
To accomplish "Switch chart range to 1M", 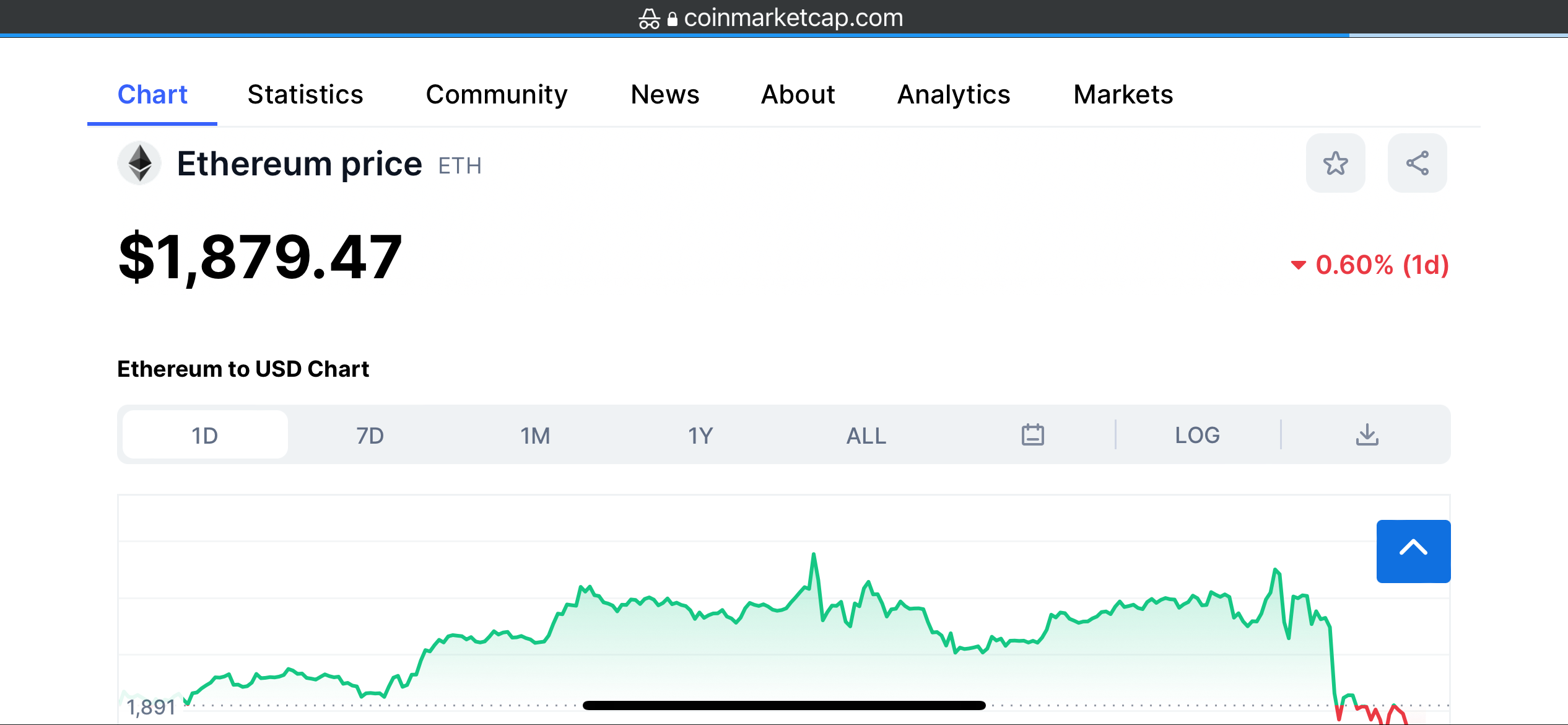I will pyautogui.click(x=535, y=435).
